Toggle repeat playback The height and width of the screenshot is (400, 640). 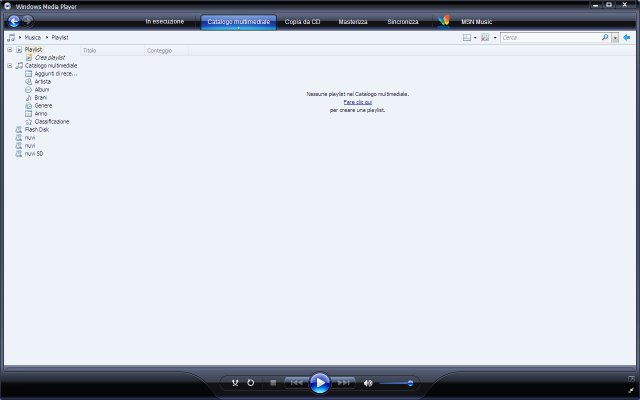coord(250,383)
